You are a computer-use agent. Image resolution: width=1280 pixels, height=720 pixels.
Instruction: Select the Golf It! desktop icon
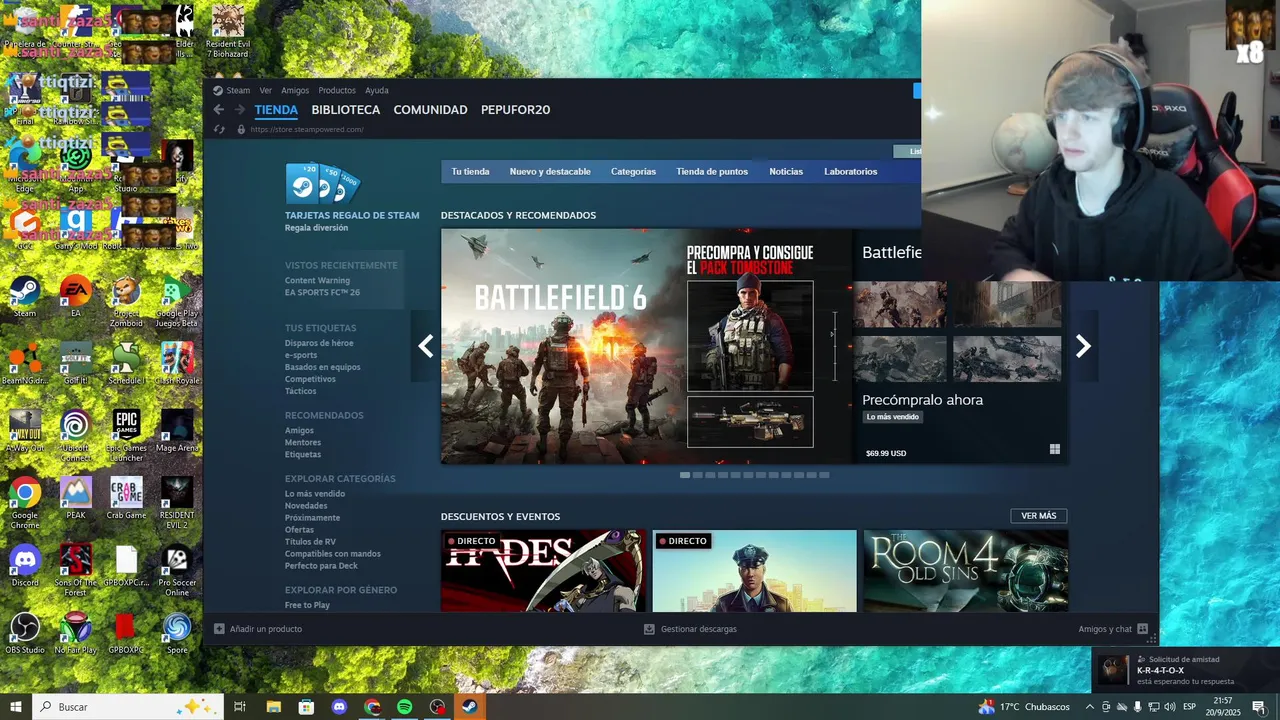tap(75, 363)
